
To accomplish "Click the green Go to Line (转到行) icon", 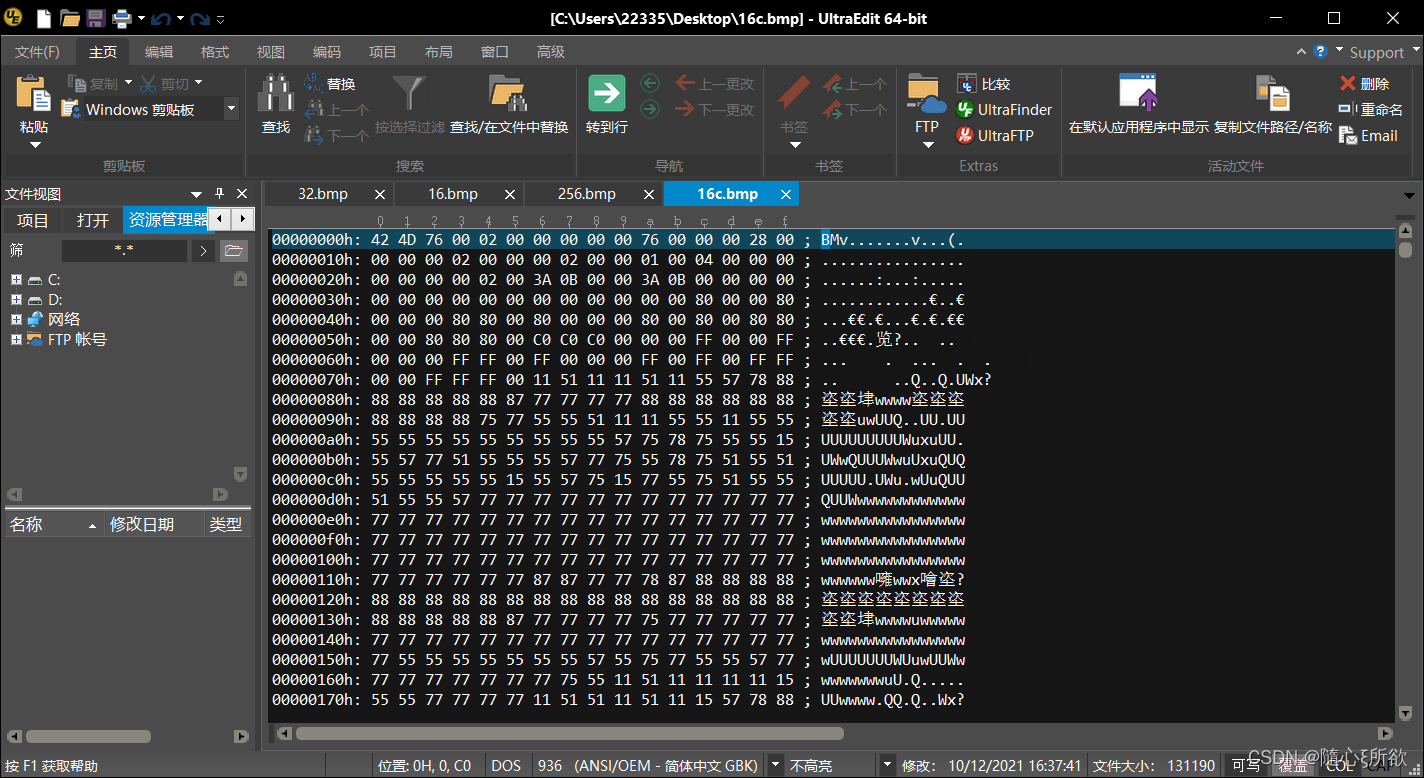I will point(606,94).
